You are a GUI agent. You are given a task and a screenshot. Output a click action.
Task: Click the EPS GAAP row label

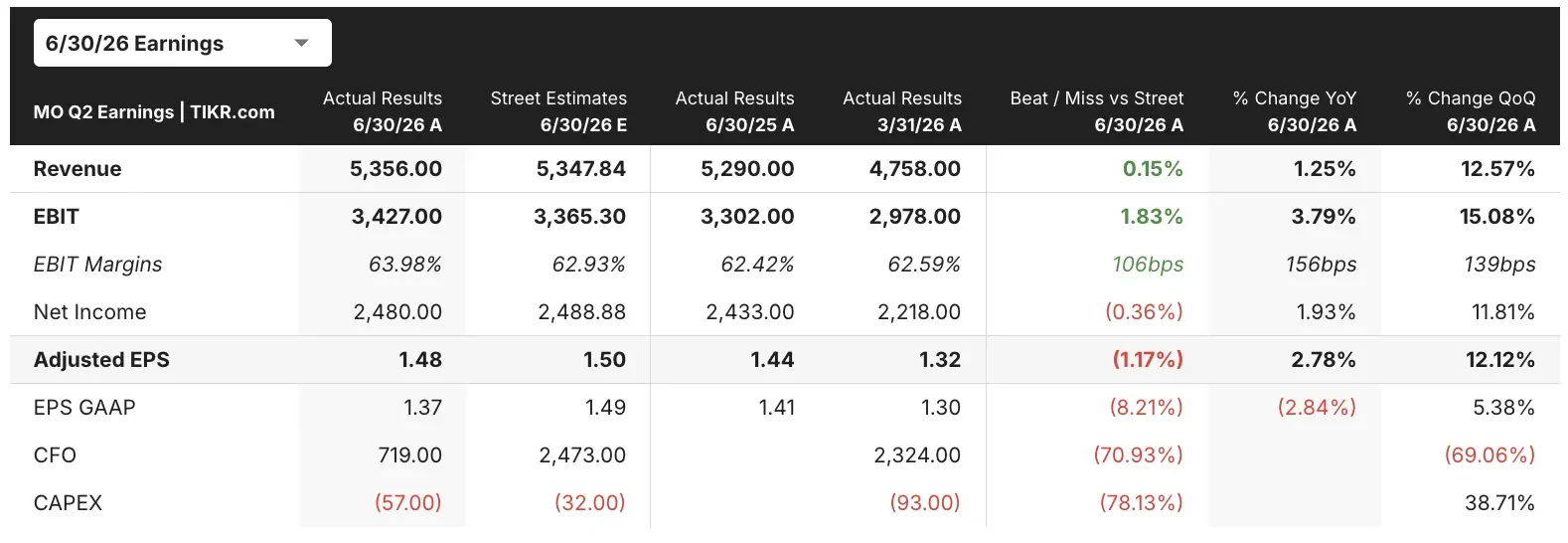coord(84,408)
